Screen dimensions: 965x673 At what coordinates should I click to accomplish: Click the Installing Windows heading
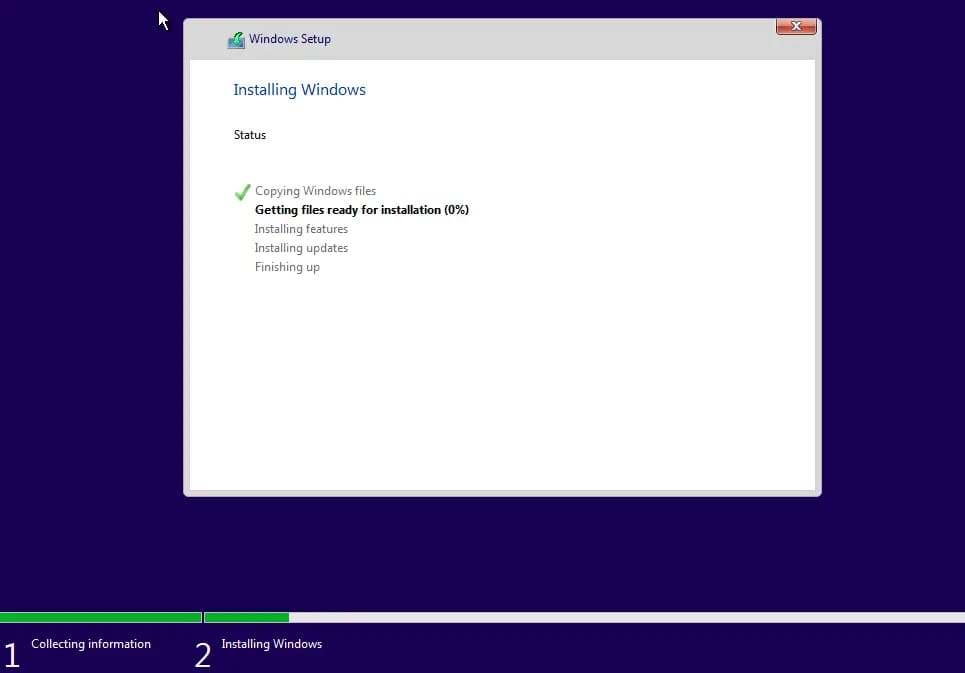pos(299,90)
